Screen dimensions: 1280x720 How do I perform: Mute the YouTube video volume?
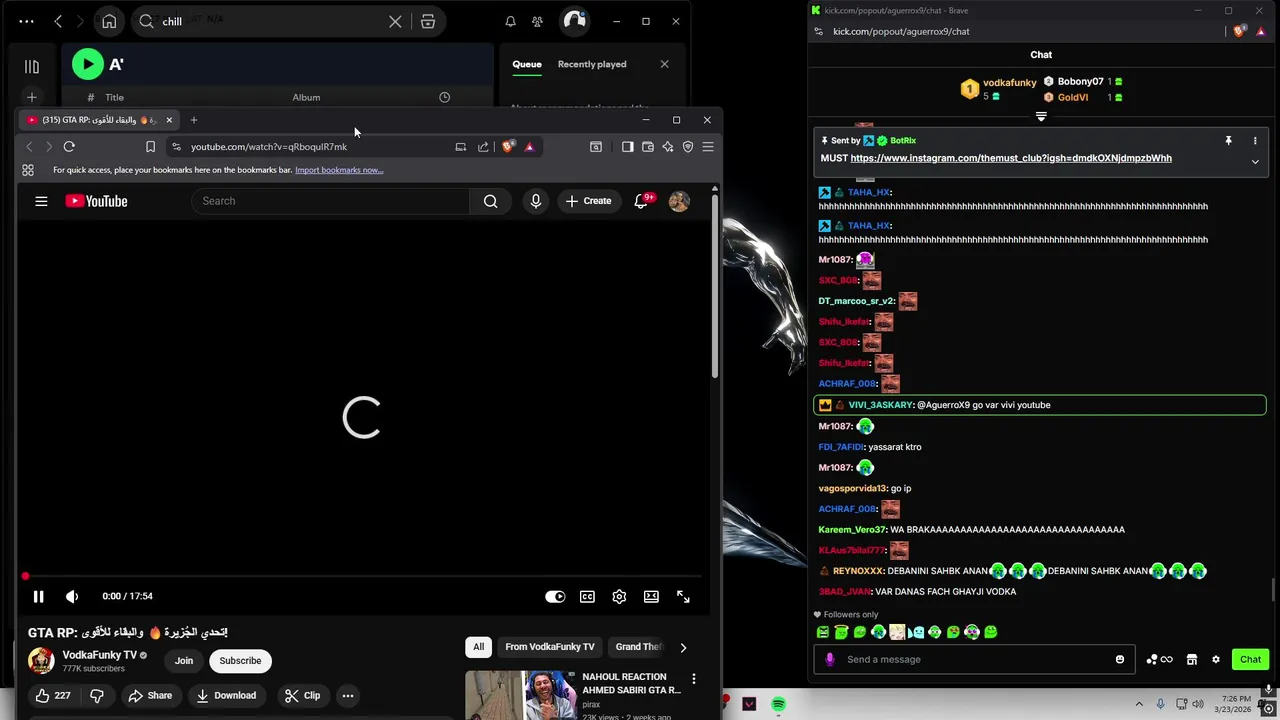tap(72, 596)
